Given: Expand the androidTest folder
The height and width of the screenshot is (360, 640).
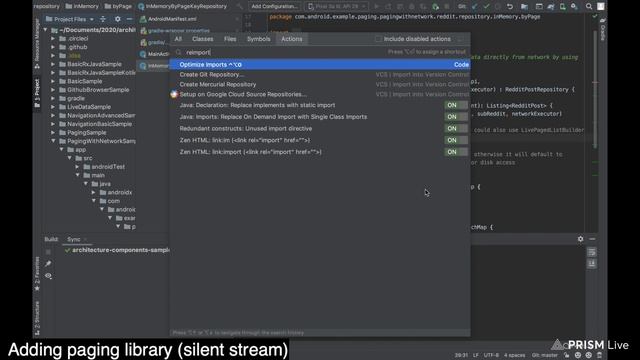Looking at the screenshot, I should tap(78, 167).
